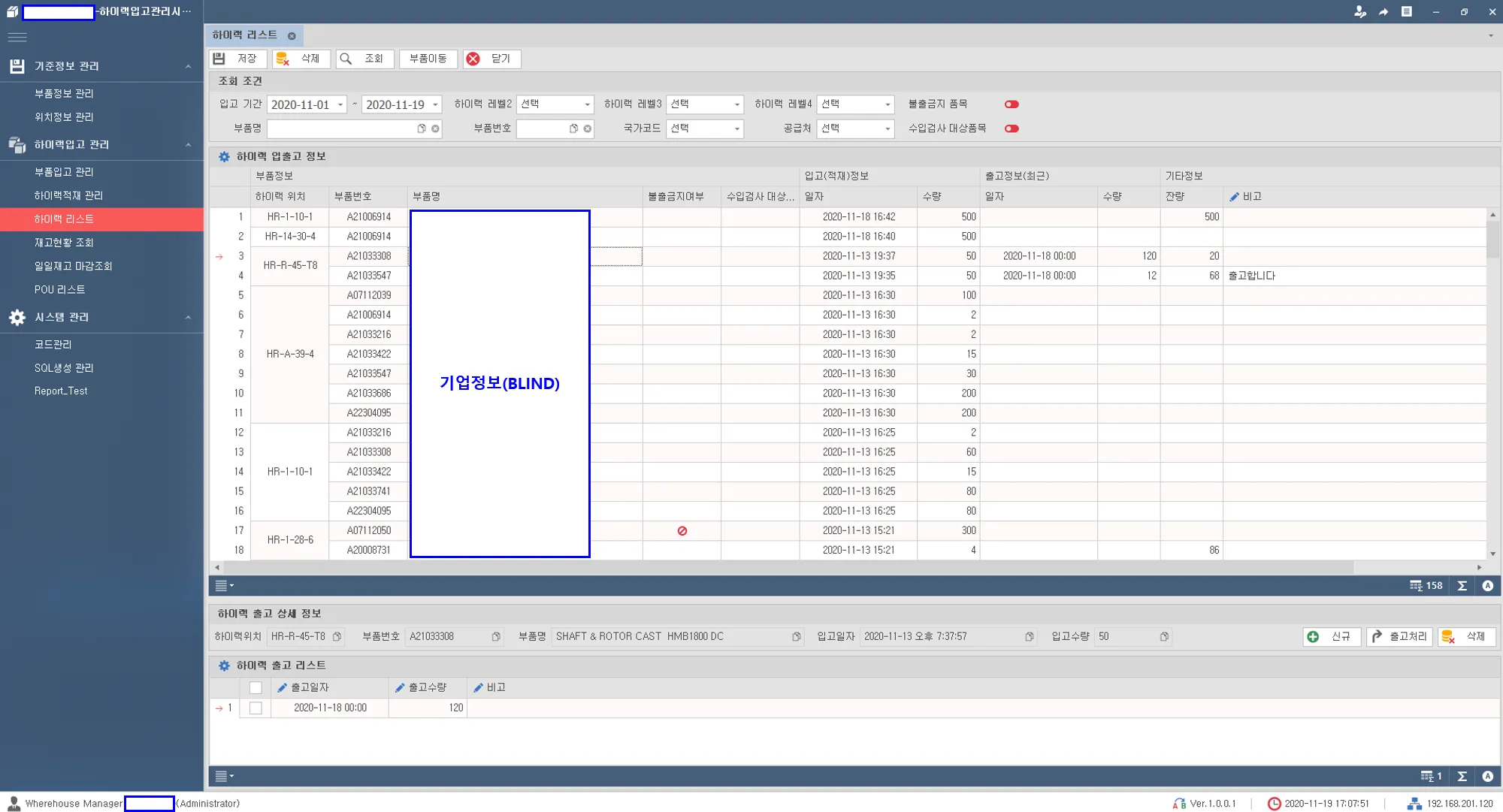Click the share arrow icon in title bar
This screenshot has height=812, width=1503.
(1384, 11)
